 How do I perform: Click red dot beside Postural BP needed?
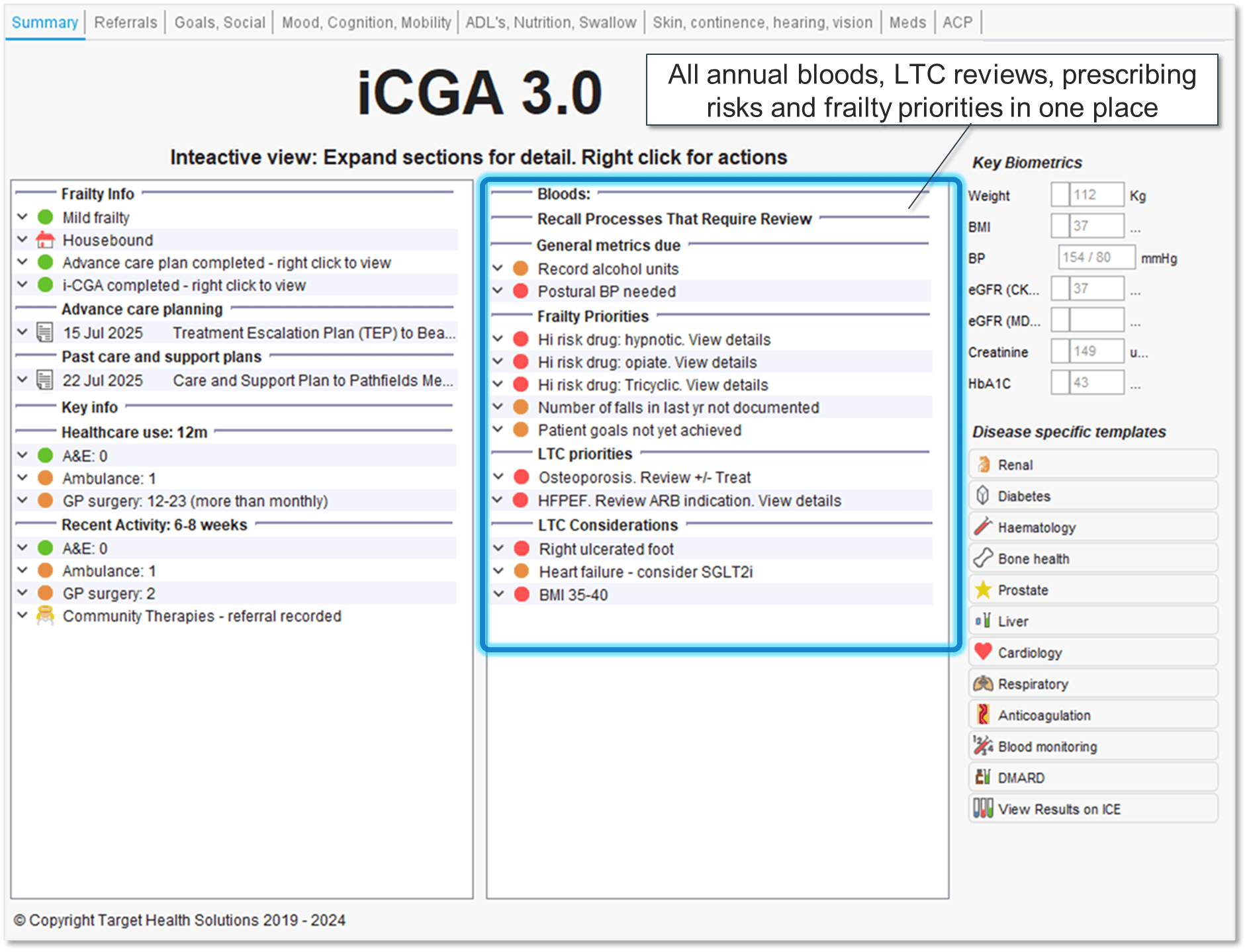tap(521, 291)
